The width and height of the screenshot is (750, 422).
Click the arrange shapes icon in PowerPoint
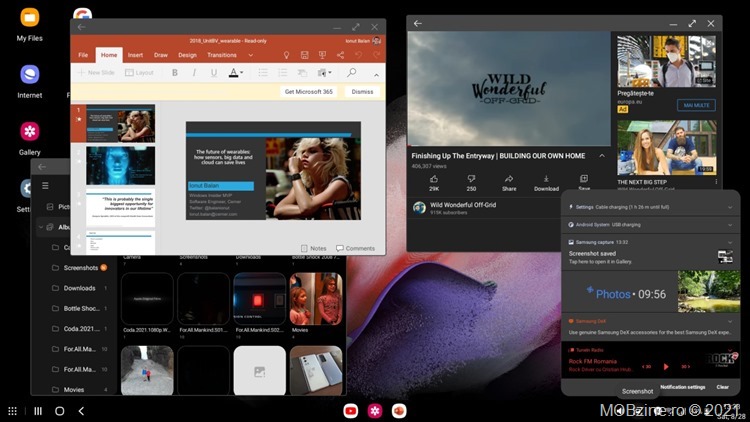click(302, 73)
